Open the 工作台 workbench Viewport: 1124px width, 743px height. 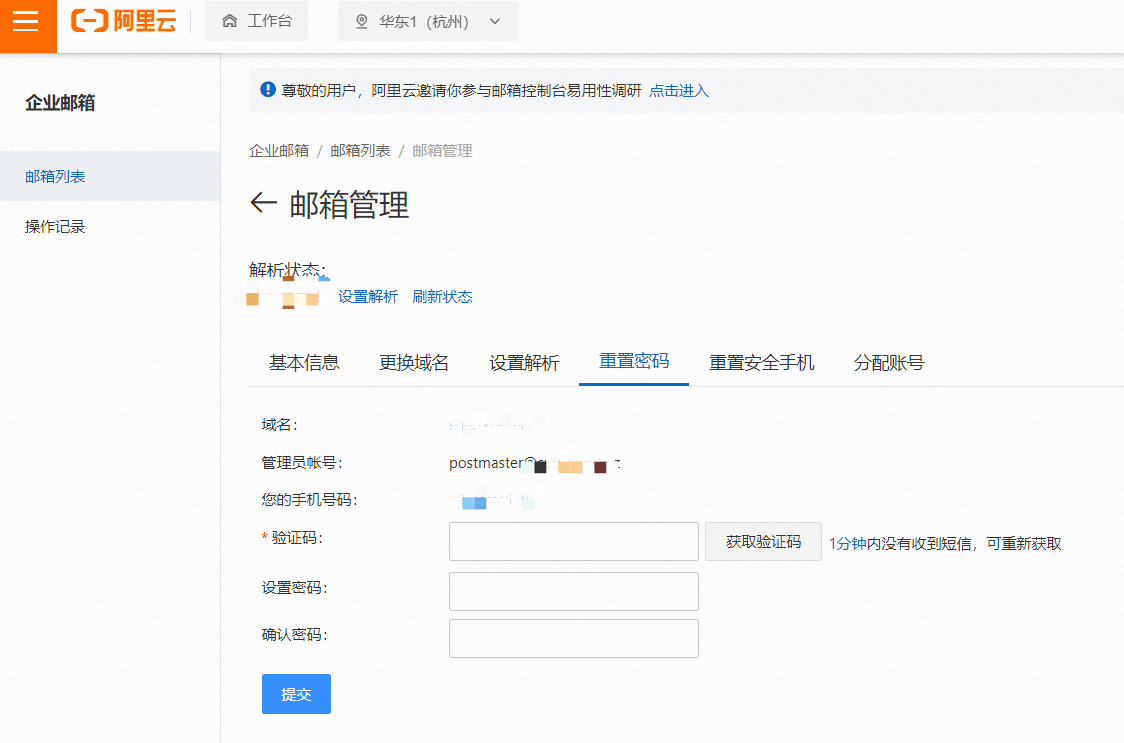tap(256, 21)
